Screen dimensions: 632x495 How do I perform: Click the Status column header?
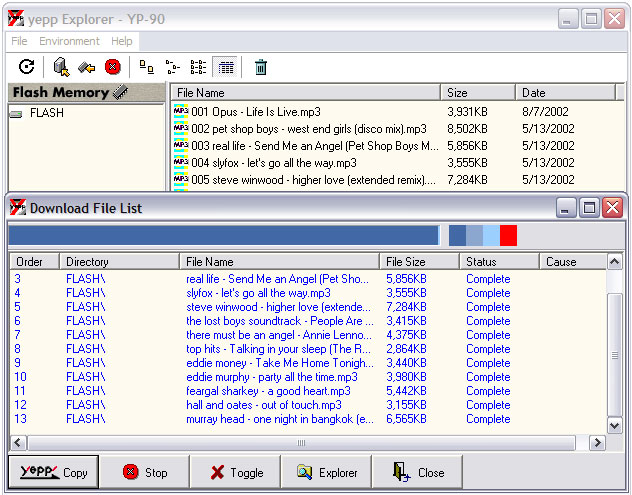(x=499, y=262)
